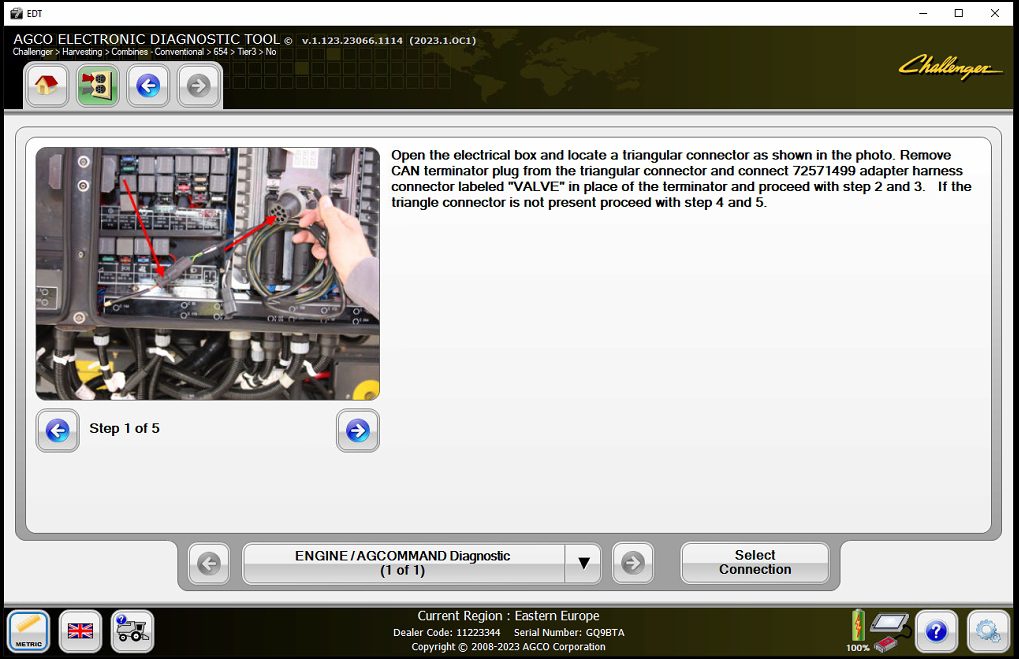Click the grey forward arrow in top toolbar
Viewport: 1019px width, 659px height.
199,85
